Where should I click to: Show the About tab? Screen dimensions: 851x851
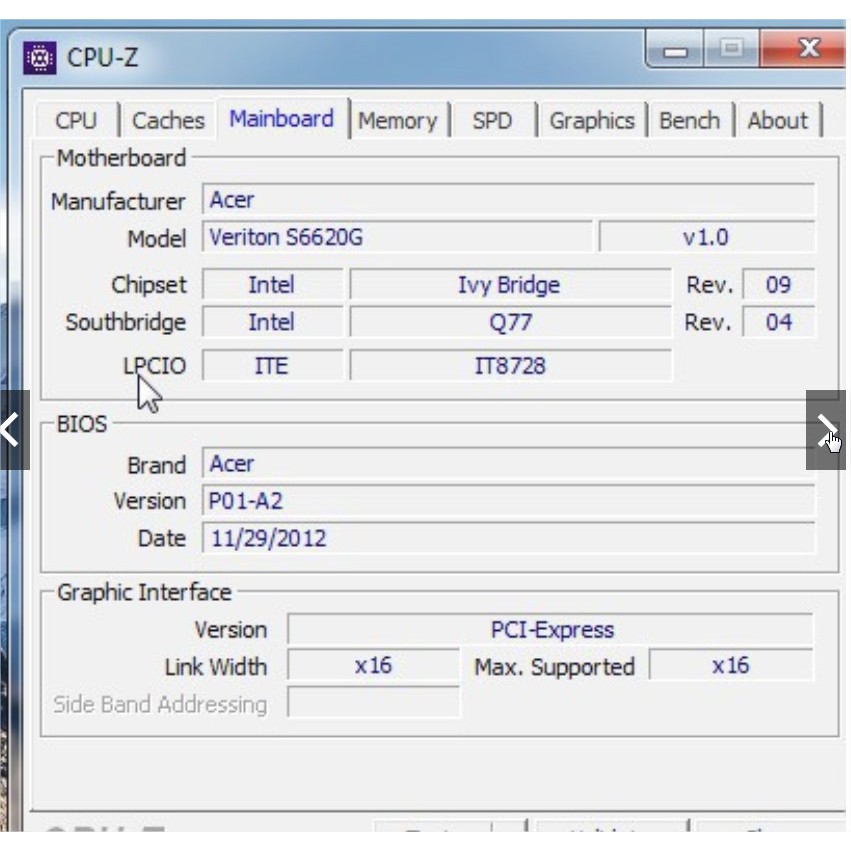(x=777, y=121)
